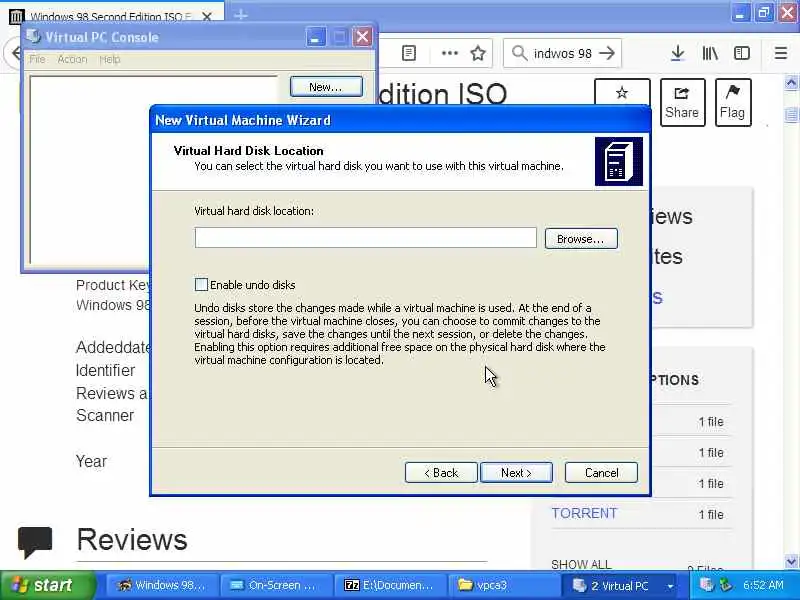Open the Action menu in Virtual PC Console
Screen dimensions: 800x600
[x=72, y=59]
